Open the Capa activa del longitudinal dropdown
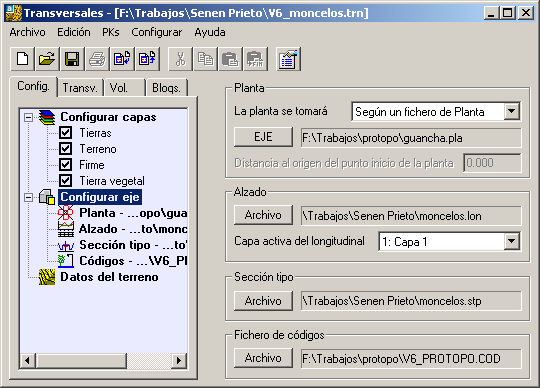540x388 pixels. pos(512,241)
